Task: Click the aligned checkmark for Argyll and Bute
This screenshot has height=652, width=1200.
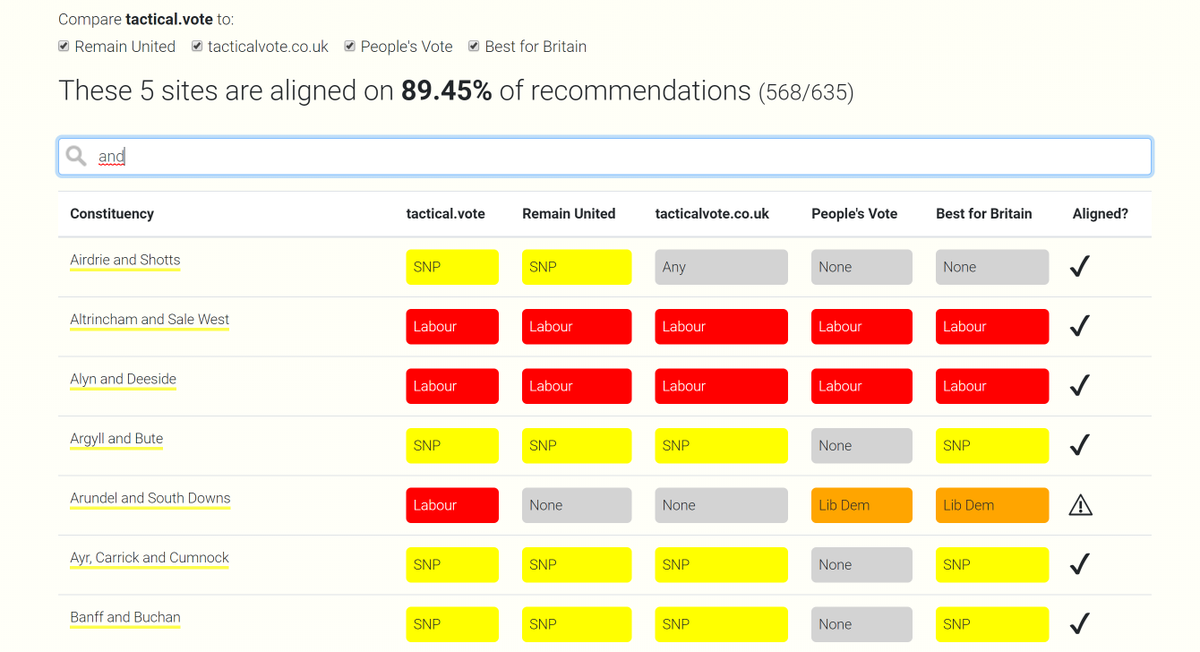Action: 1079,445
